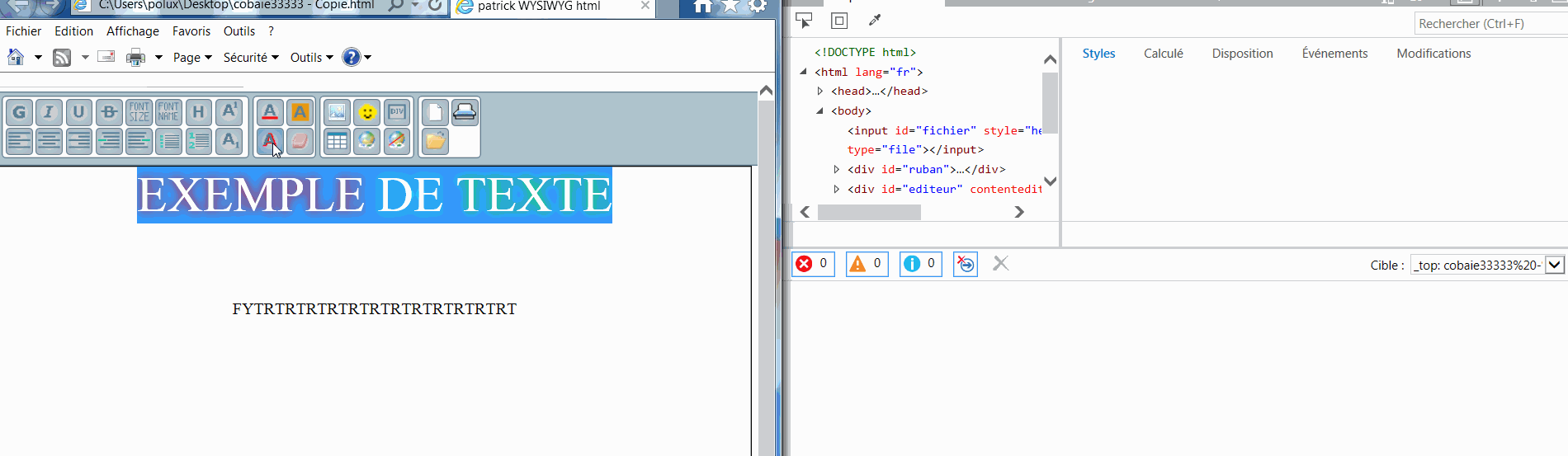Click the pink eraser clear-format button
Image resolution: width=1568 pixels, height=456 pixels.
pyautogui.click(x=300, y=141)
